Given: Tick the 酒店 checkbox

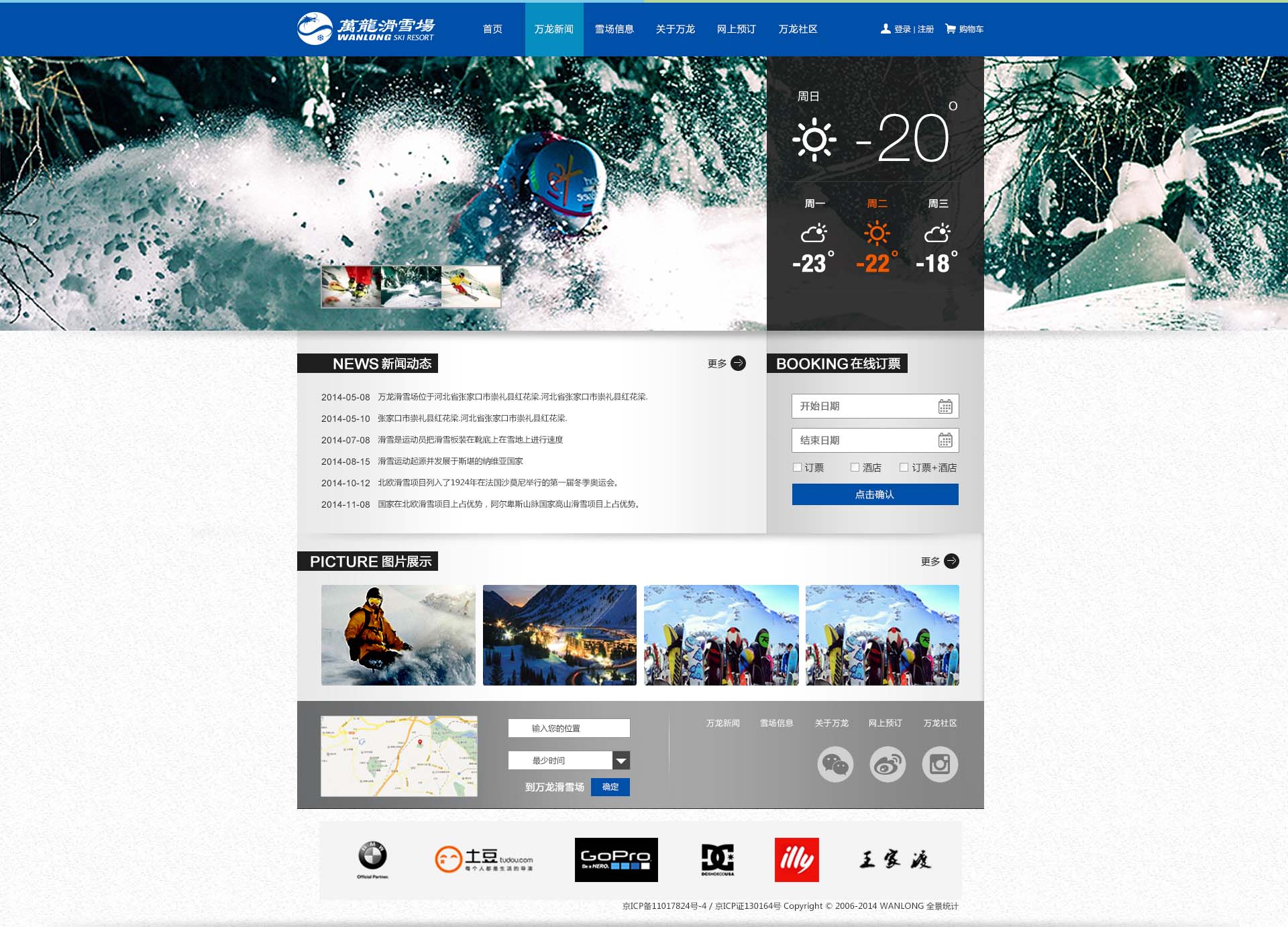Looking at the screenshot, I should pyautogui.click(x=855, y=468).
